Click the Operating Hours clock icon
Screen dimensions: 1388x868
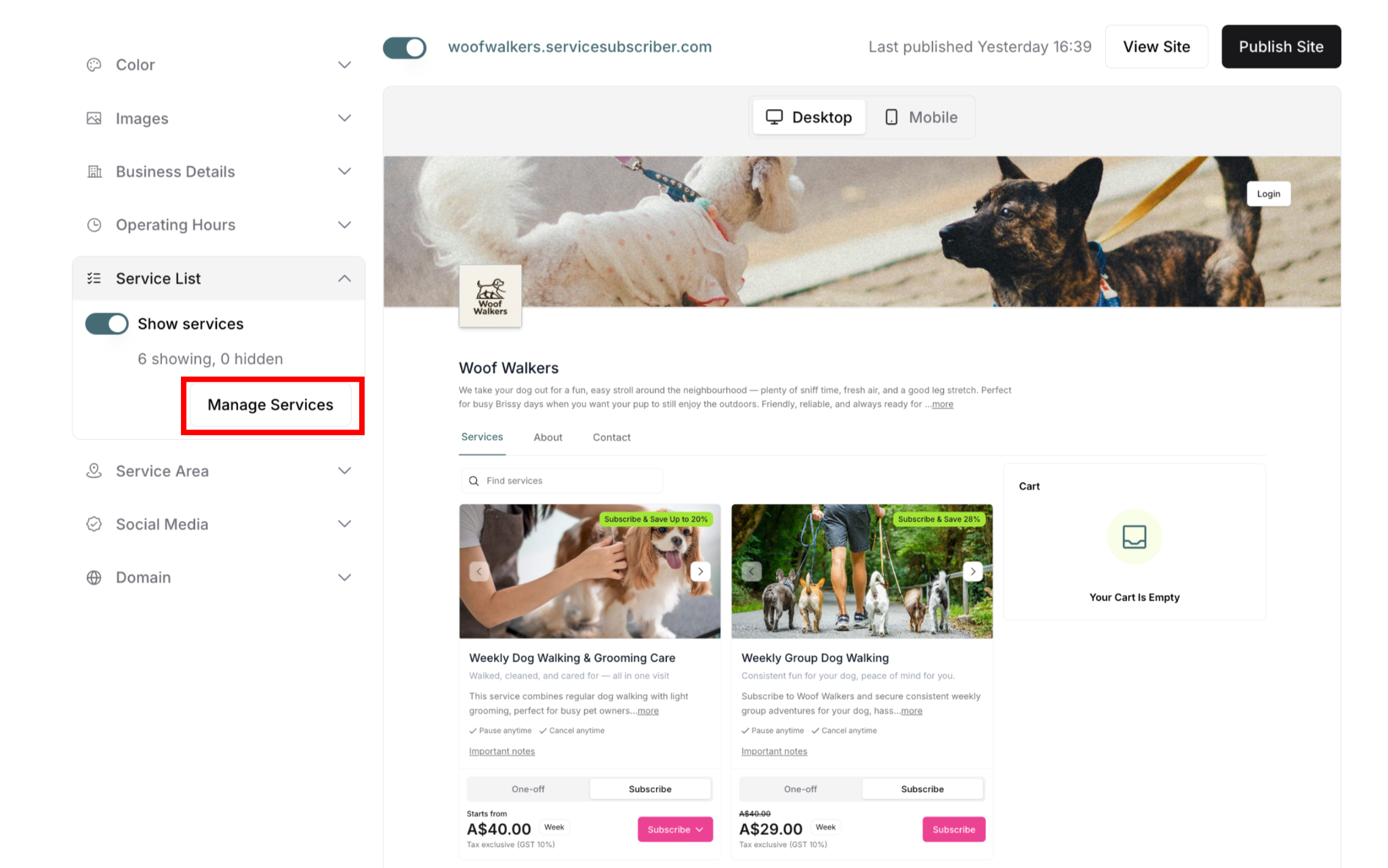coord(94,225)
